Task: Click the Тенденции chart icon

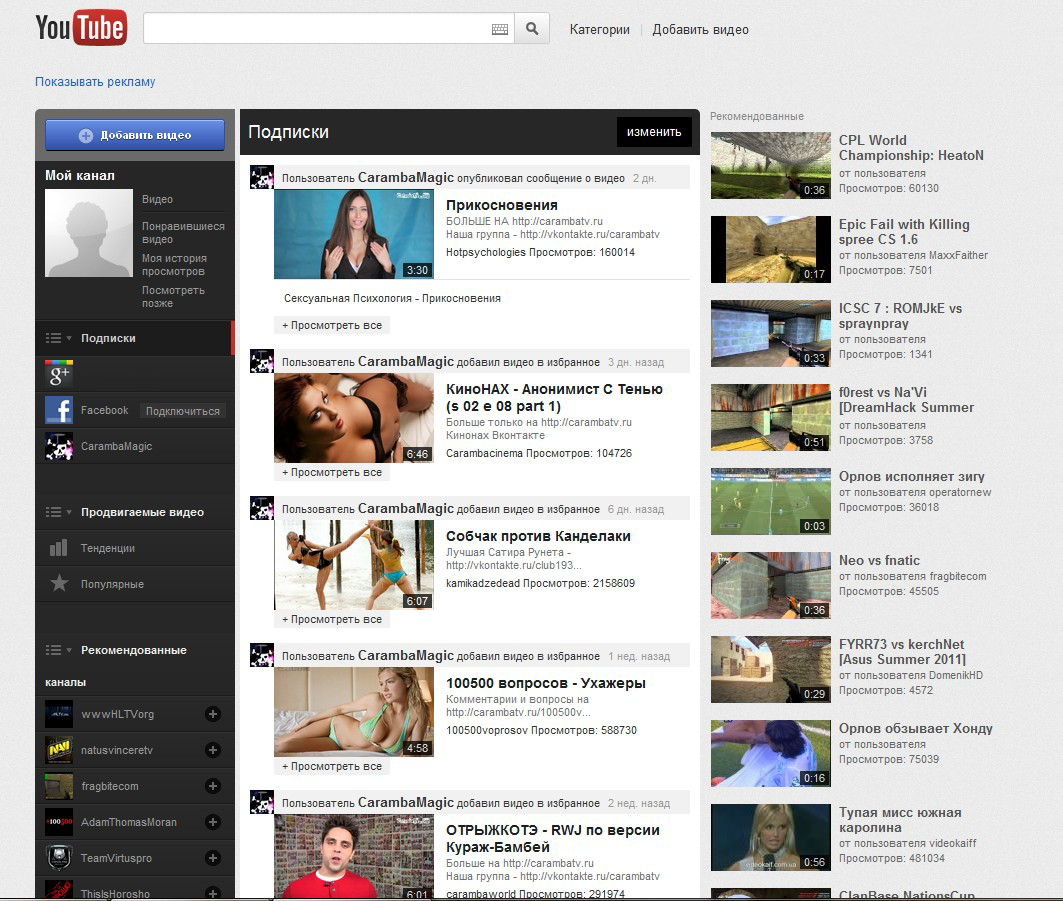Action: coord(59,548)
